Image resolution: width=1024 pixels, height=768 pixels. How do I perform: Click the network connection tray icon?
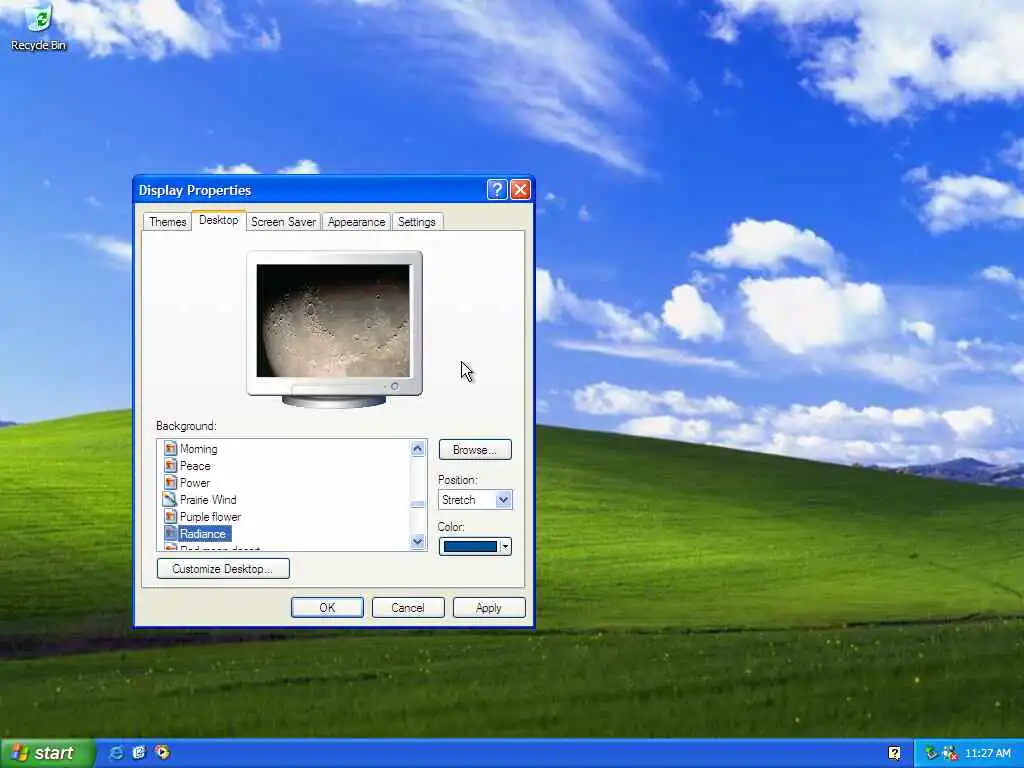(950, 753)
